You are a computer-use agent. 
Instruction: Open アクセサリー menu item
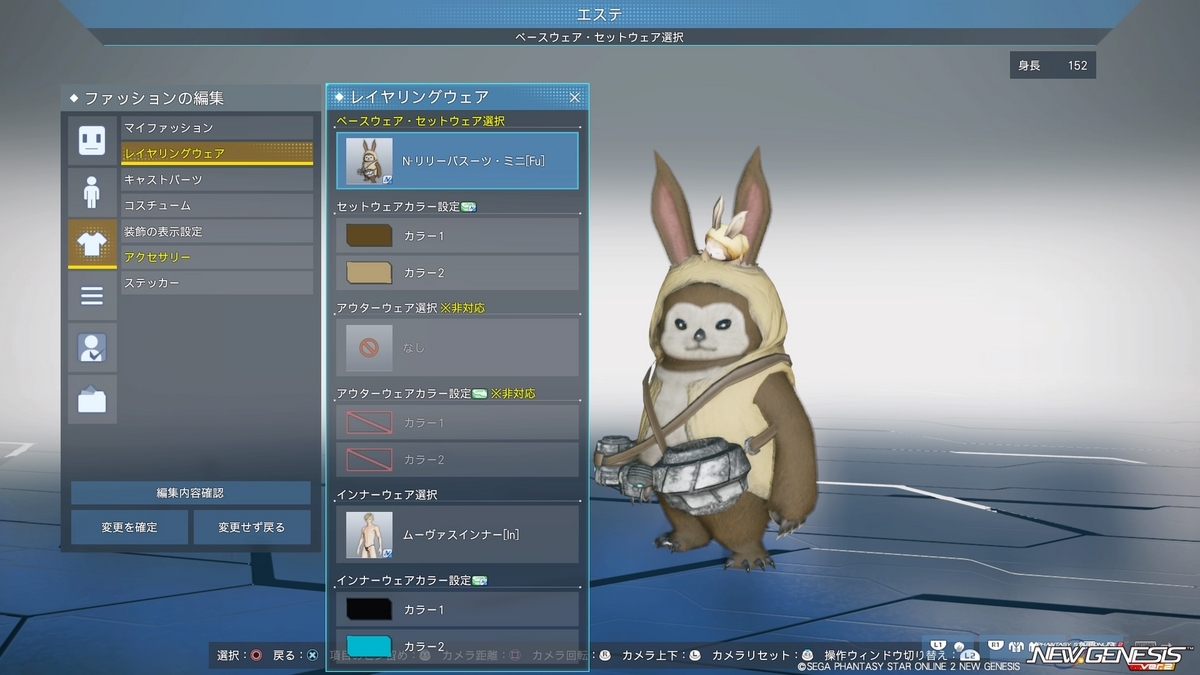217,257
